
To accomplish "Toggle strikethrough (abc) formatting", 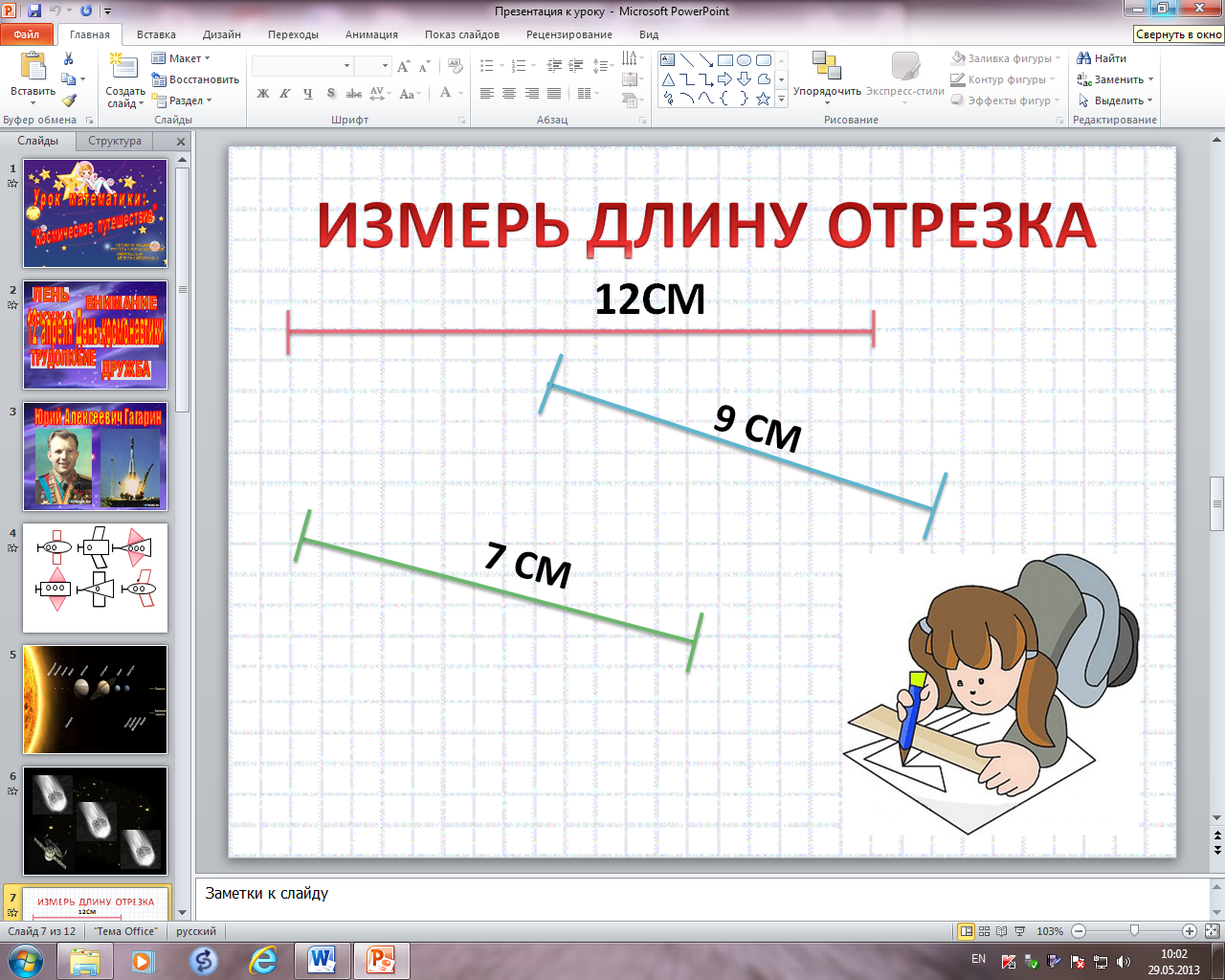I will pyautogui.click(x=354, y=94).
